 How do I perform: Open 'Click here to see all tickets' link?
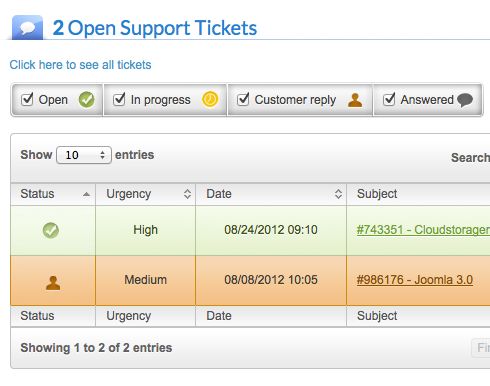pyautogui.click(x=80, y=65)
